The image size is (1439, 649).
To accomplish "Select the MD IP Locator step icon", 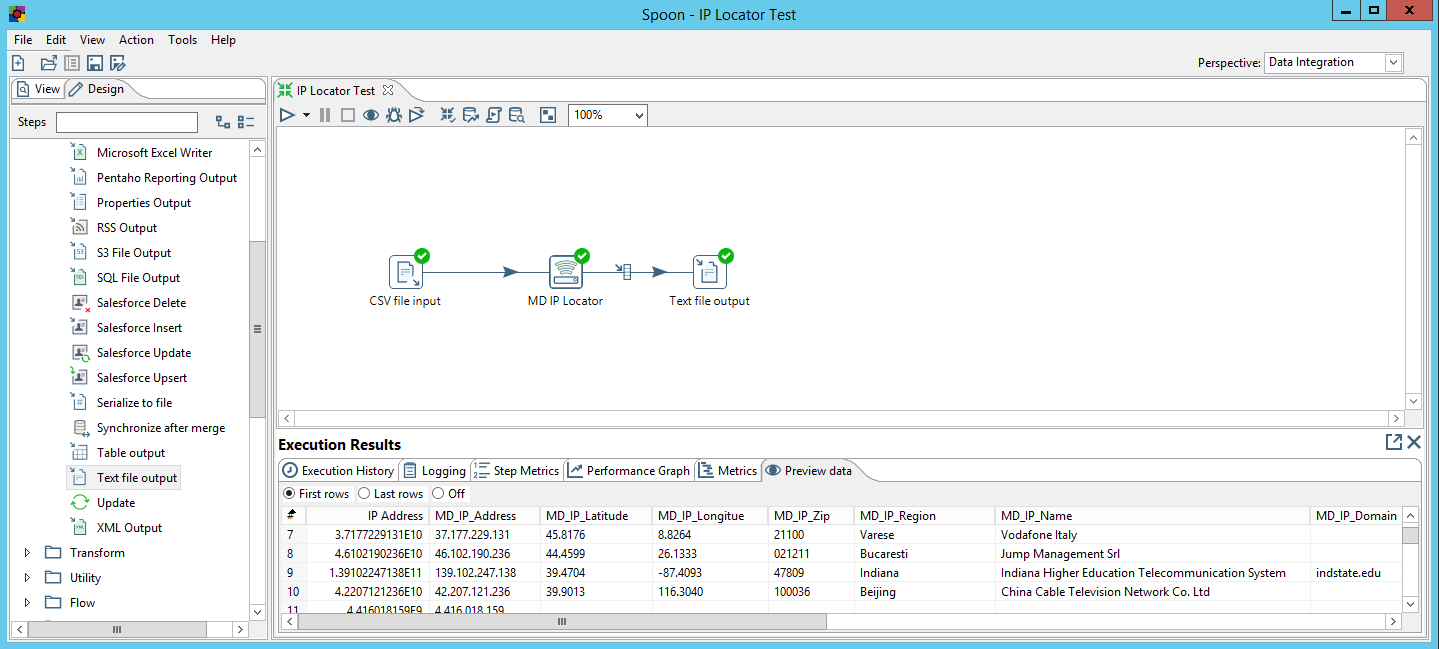I will tap(565, 271).
